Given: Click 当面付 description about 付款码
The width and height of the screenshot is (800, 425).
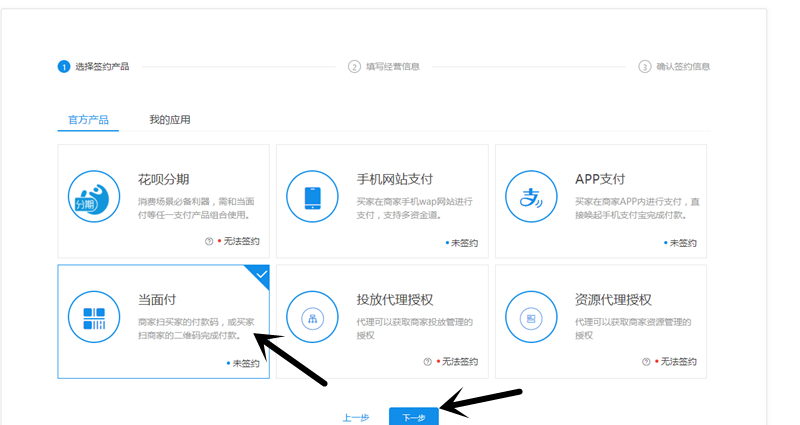Looking at the screenshot, I should pos(196,329).
